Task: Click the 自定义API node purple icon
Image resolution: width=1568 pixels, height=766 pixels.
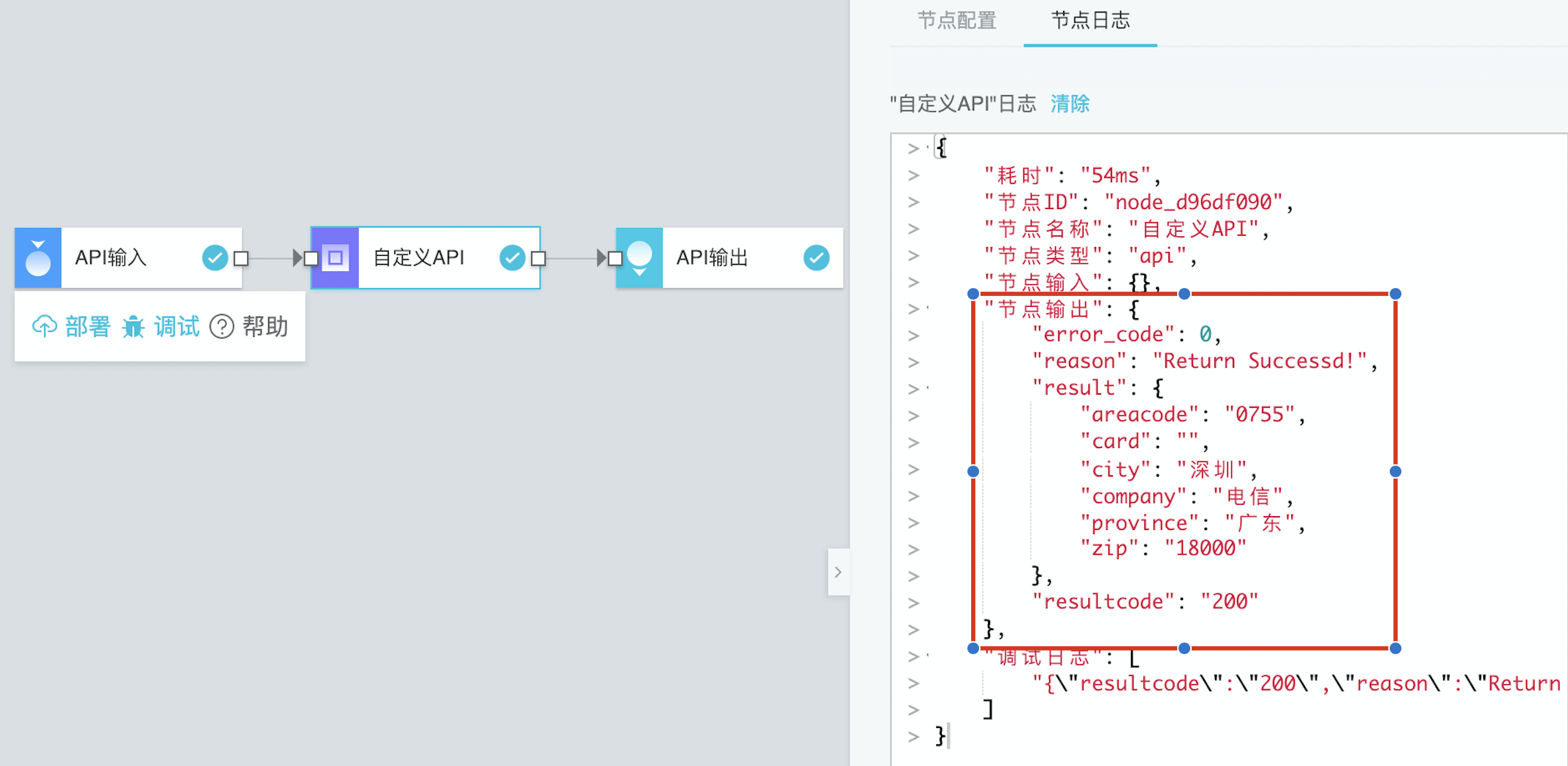Action: point(335,257)
